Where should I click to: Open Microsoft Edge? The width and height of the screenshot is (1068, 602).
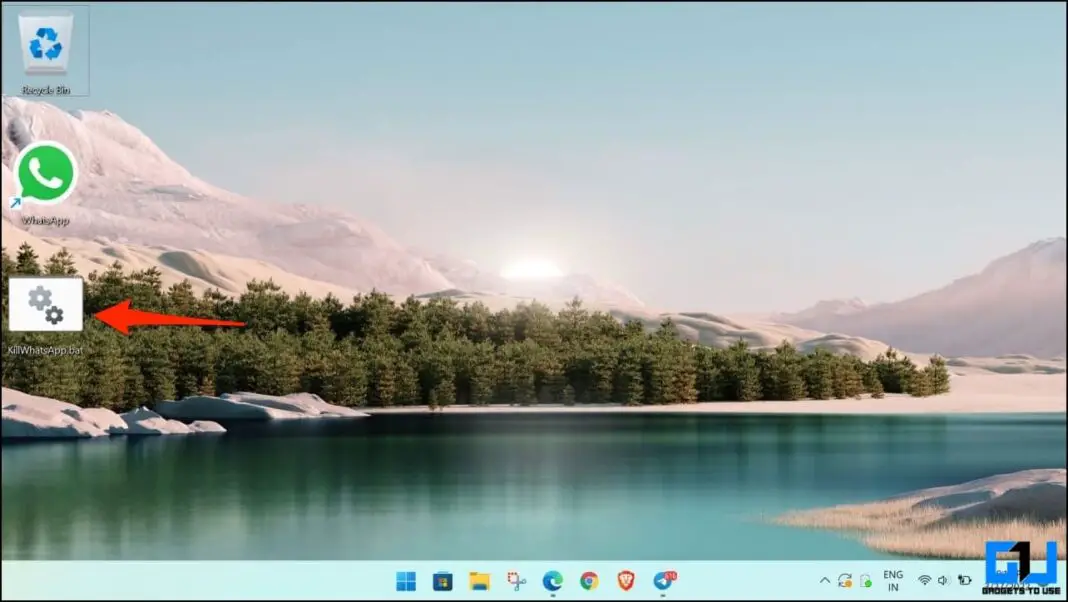click(550, 578)
